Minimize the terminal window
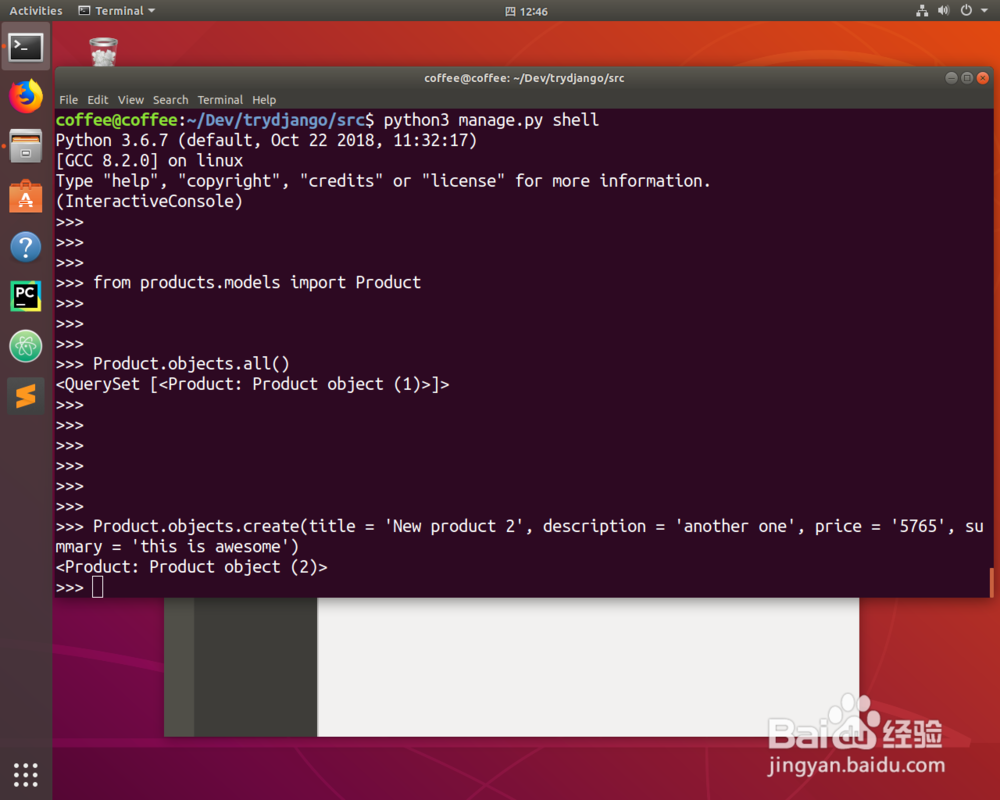The image size is (1000, 800). point(951,78)
